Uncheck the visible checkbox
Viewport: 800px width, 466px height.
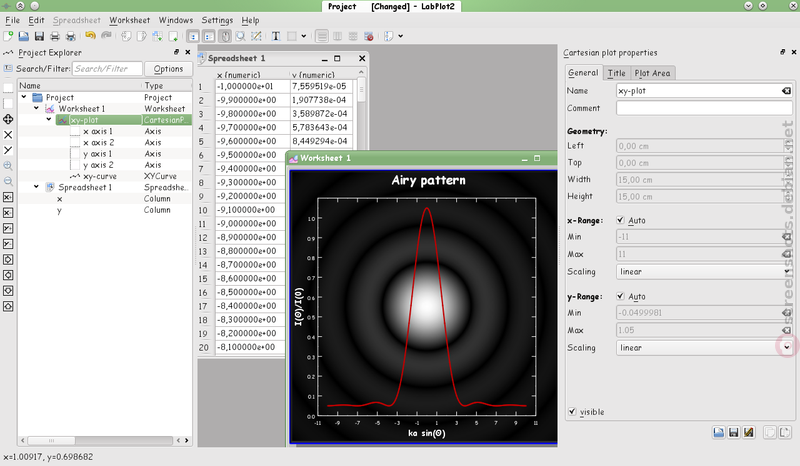coord(572,411)
